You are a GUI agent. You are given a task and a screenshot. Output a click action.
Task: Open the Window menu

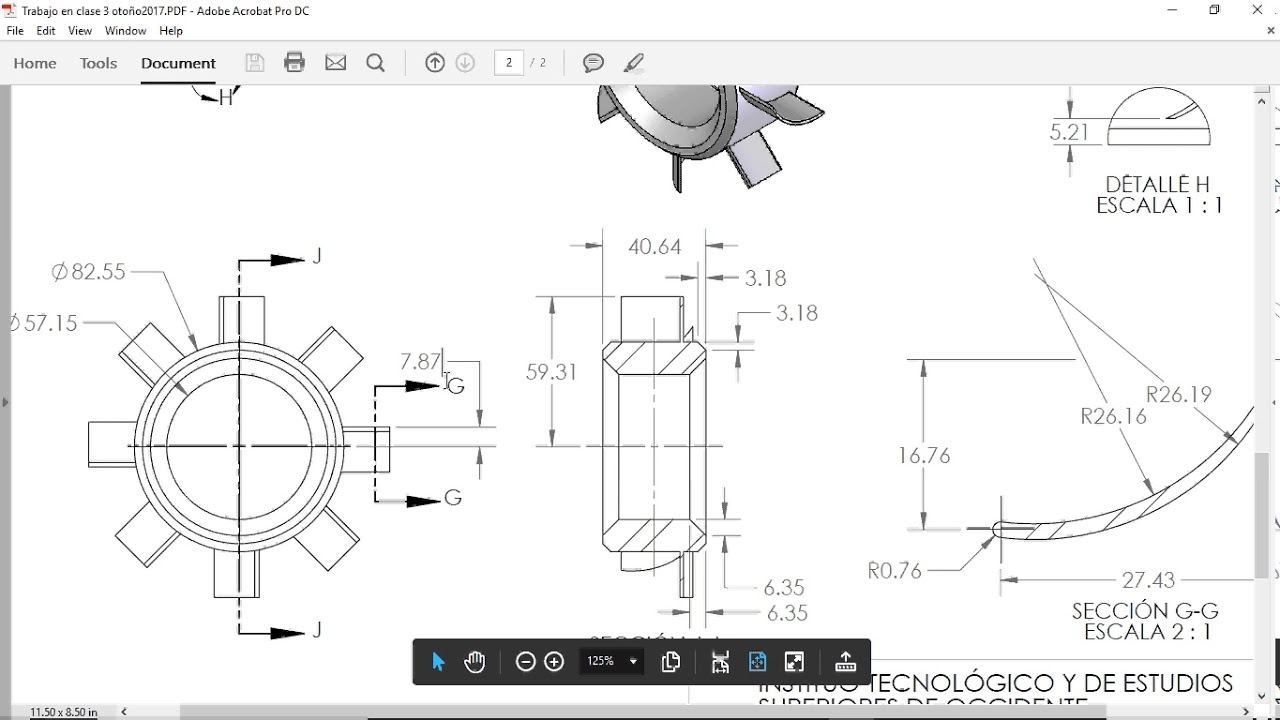click(x=126, y=31)
